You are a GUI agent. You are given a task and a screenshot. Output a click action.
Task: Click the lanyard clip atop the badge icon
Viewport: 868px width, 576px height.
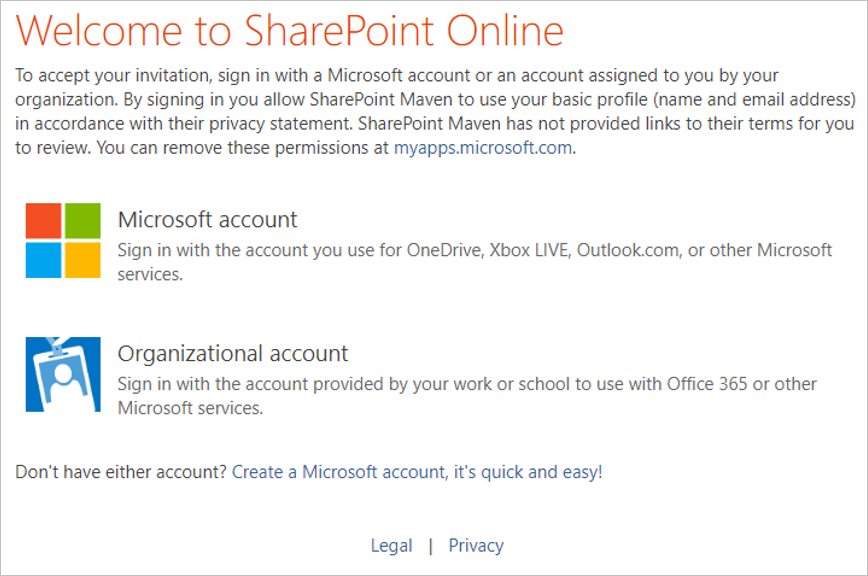(x=56, y=347)
